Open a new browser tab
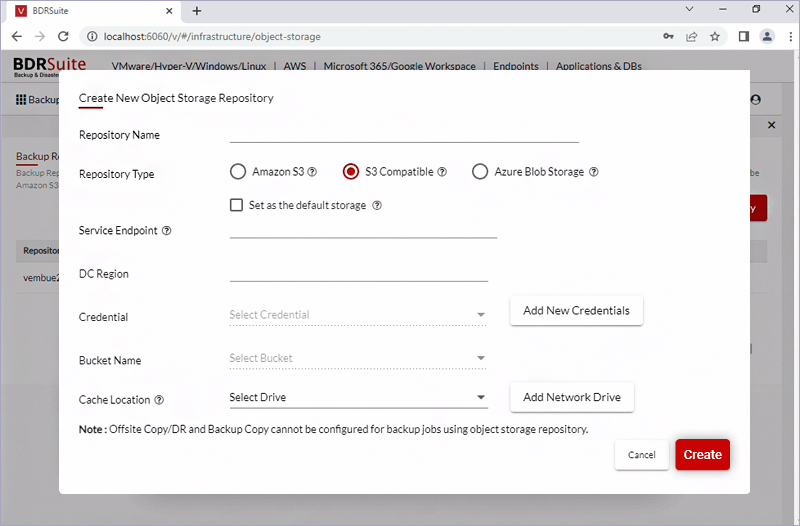 pyautogui.click(x=197, y=11)
